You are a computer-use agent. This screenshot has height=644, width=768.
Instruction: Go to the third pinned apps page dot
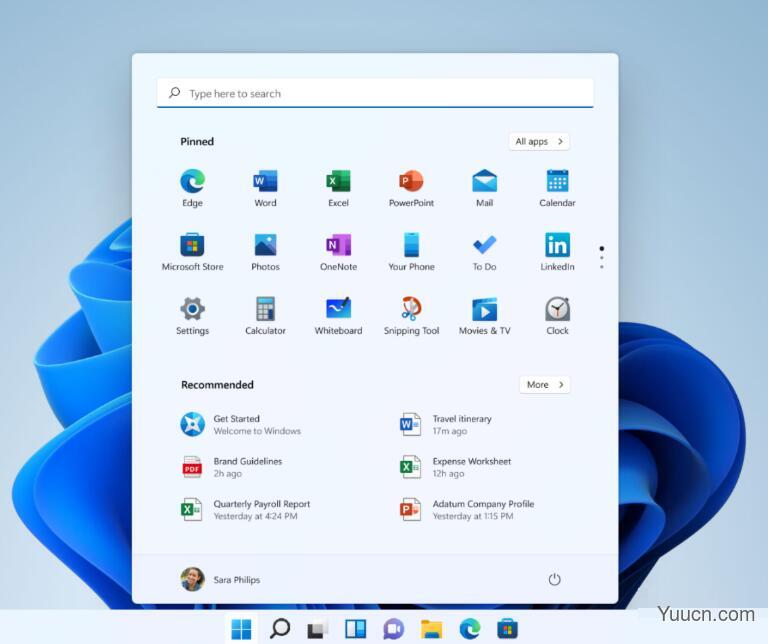point(601,267)
